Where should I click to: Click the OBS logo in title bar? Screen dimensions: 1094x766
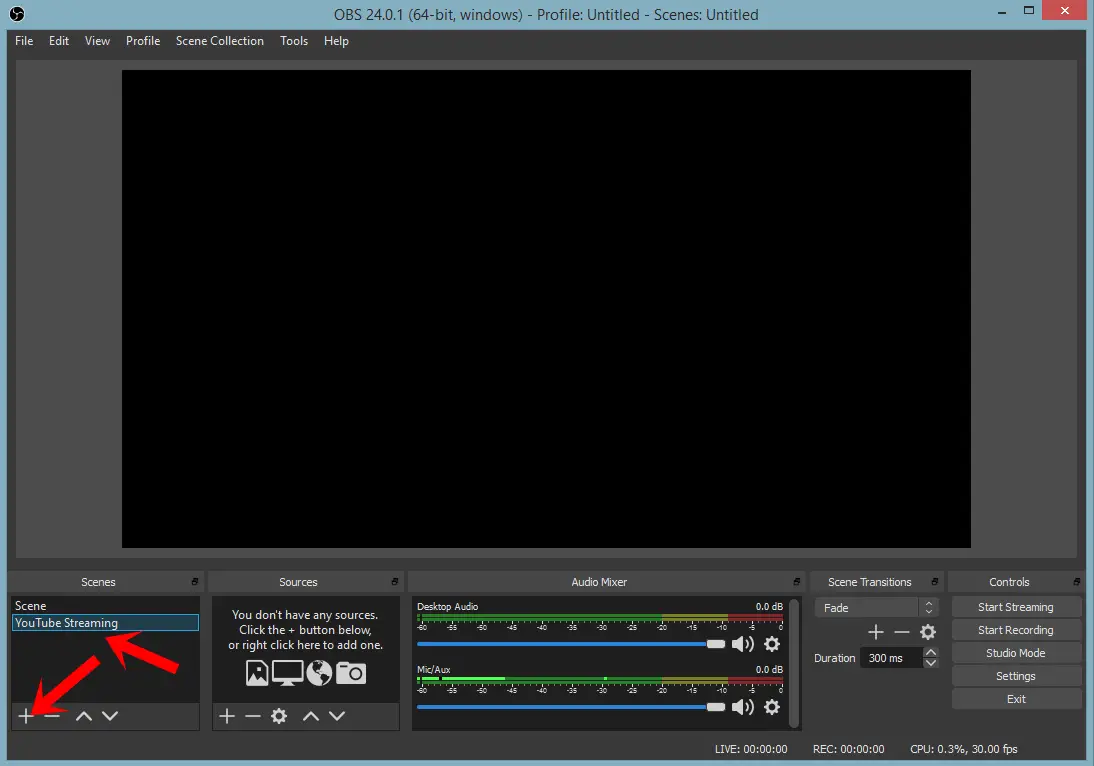(x=17, y=14)
